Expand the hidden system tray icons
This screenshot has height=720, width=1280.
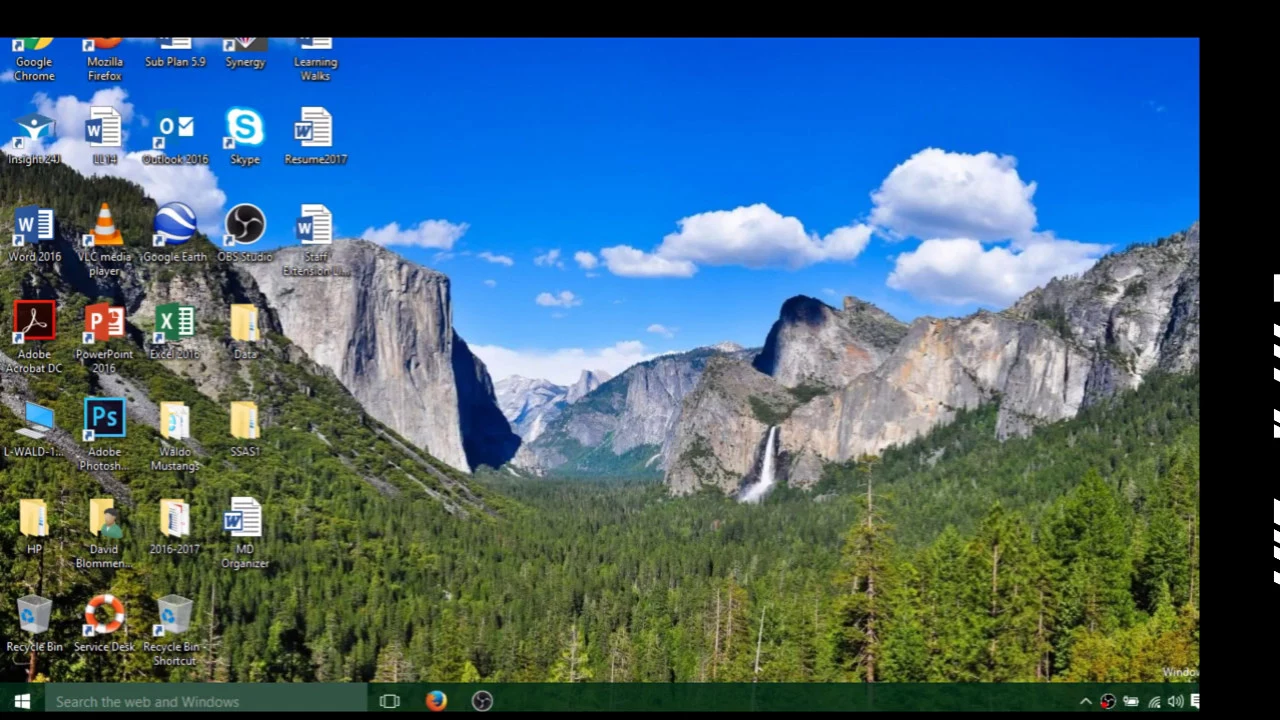click(1086, 702)
